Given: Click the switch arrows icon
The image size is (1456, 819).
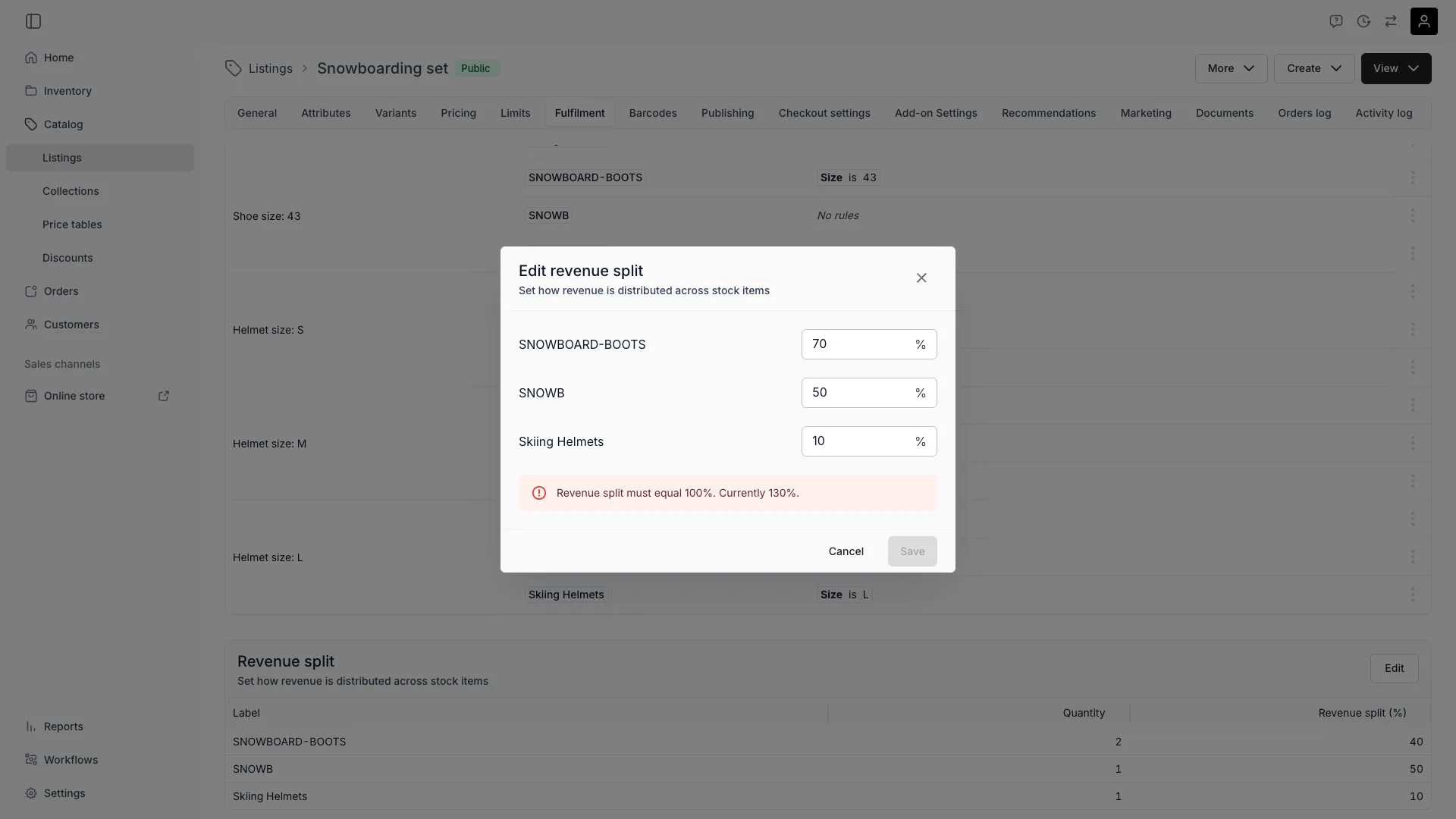Looking at the screenshot, I should (1391, 21).
